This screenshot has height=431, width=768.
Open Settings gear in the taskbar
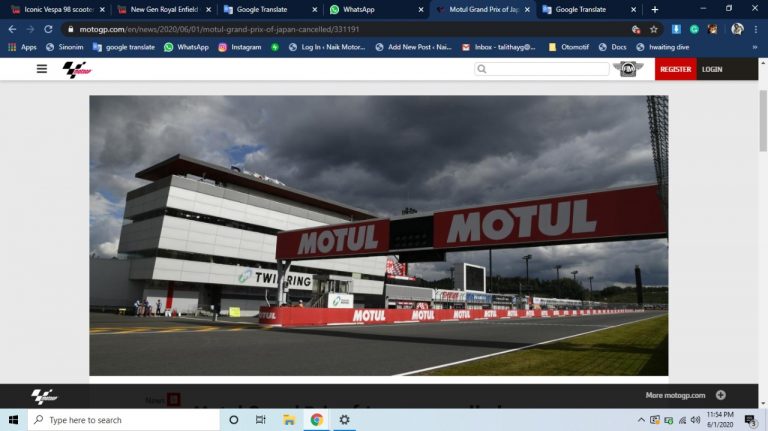(344, 420)
